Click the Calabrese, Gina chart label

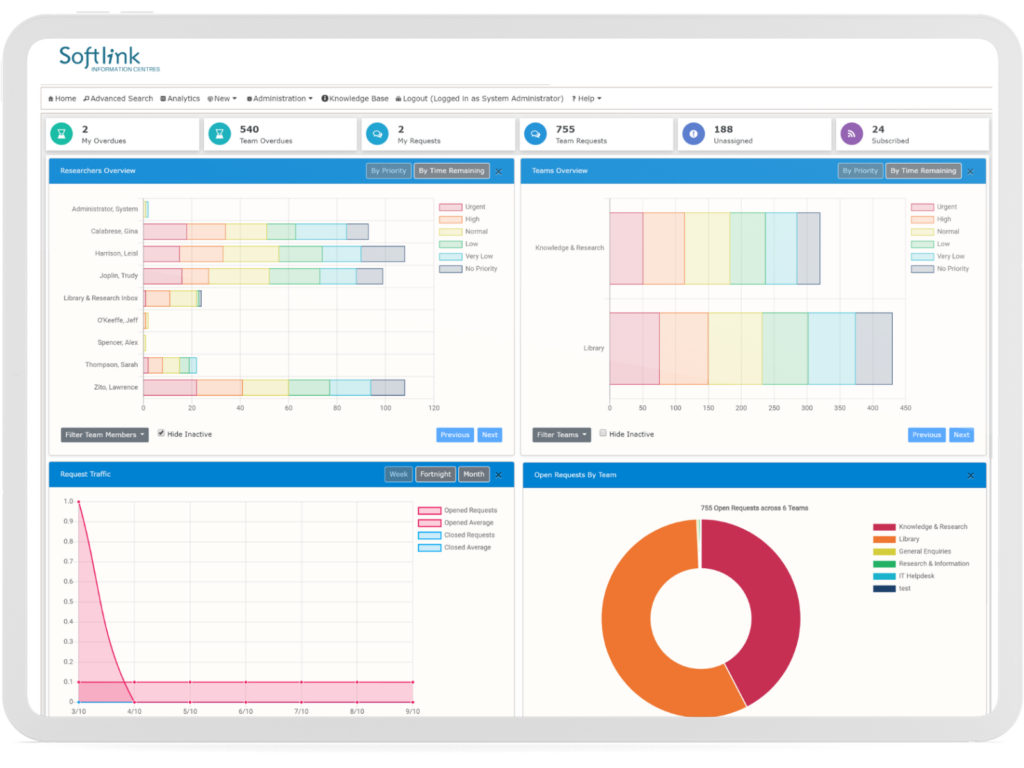[114, 231]
